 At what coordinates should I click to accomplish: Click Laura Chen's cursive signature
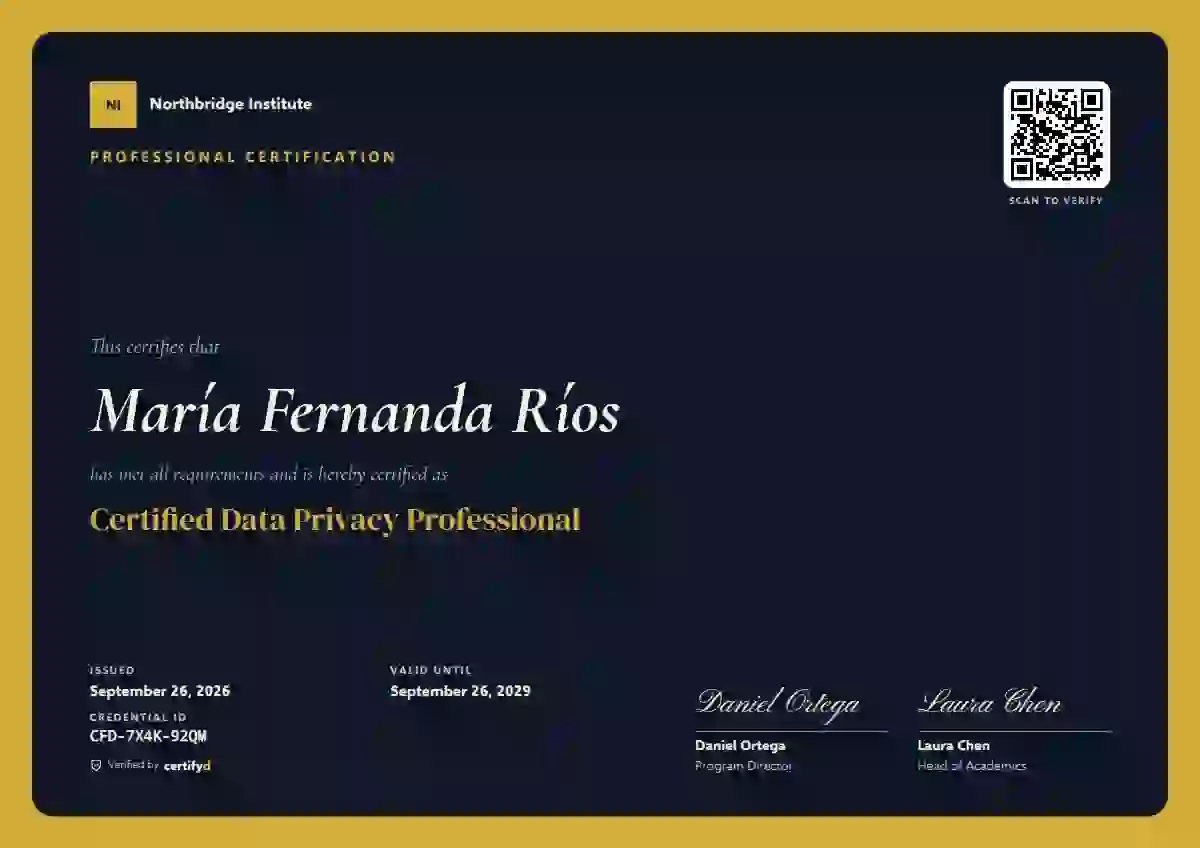990,703
